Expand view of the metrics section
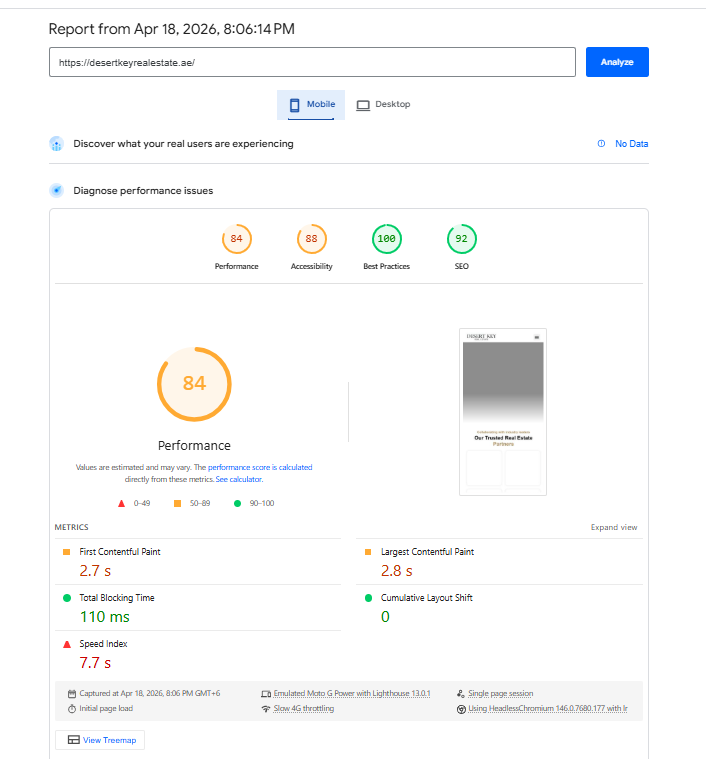Screen dimensions: 706x759 click(x=613, y=527)
